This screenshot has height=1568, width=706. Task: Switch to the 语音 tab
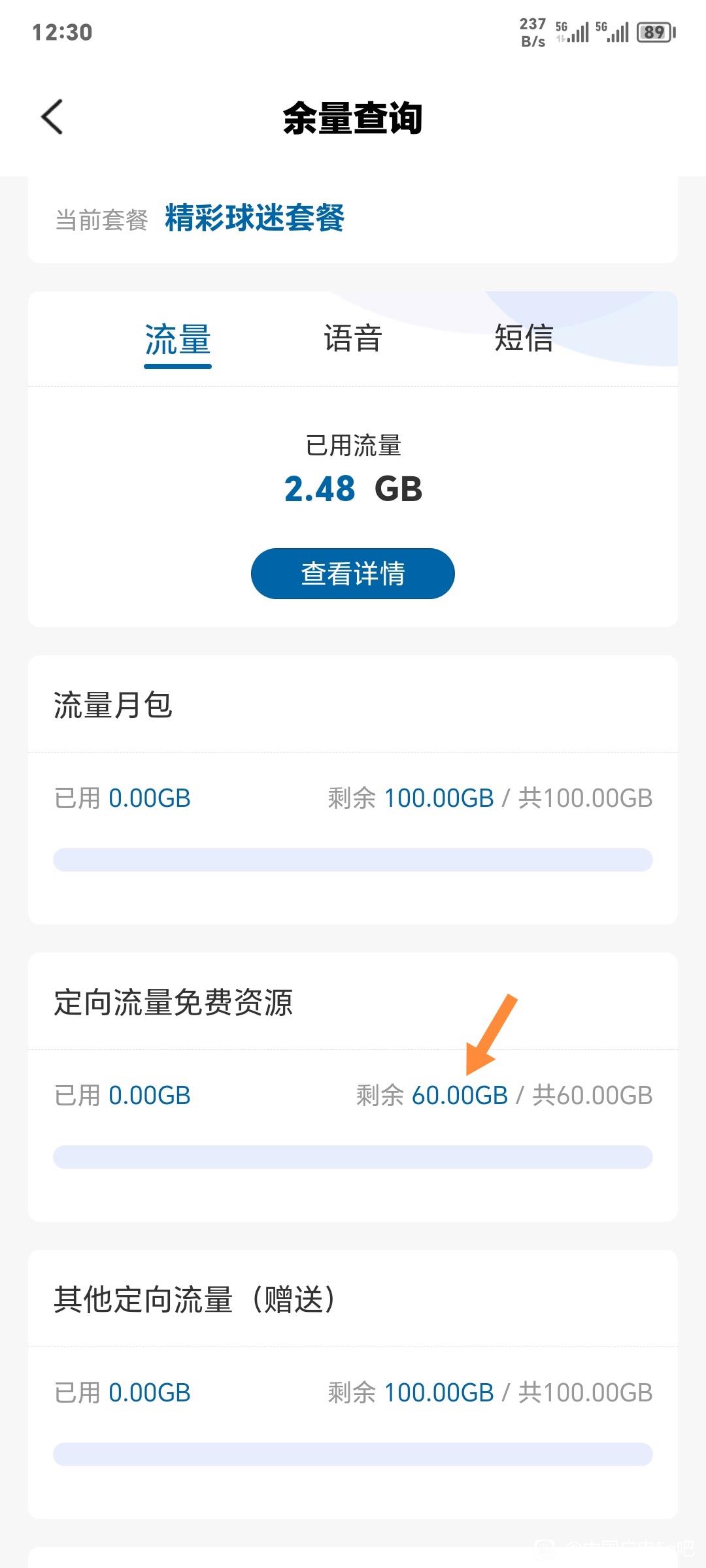[x=353, y=338]
